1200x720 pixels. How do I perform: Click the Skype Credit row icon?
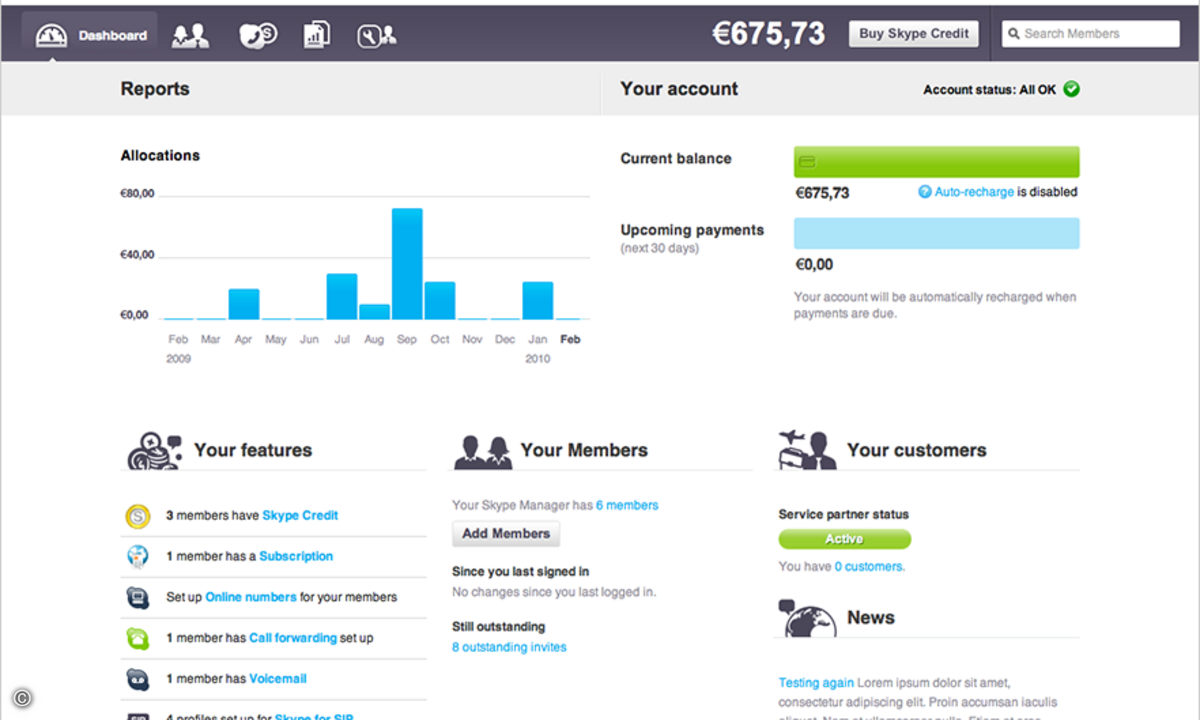click(x=137, y=516)
